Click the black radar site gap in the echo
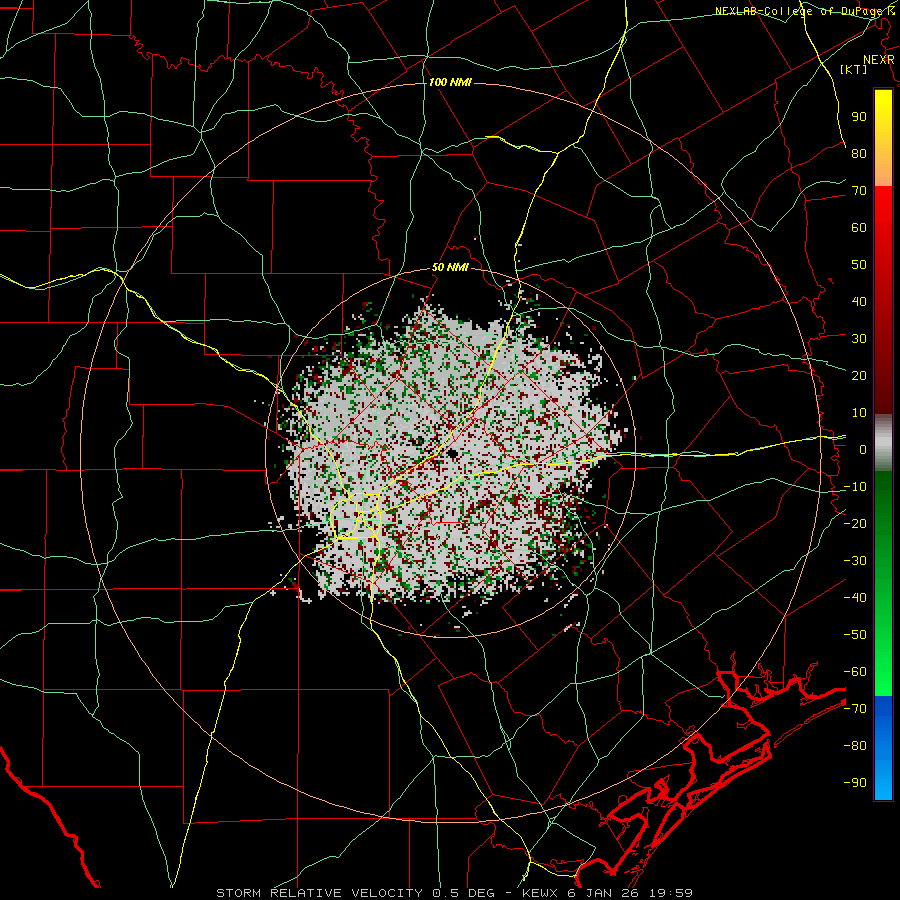Screen dimensions: 900x900 click(452, 454)
